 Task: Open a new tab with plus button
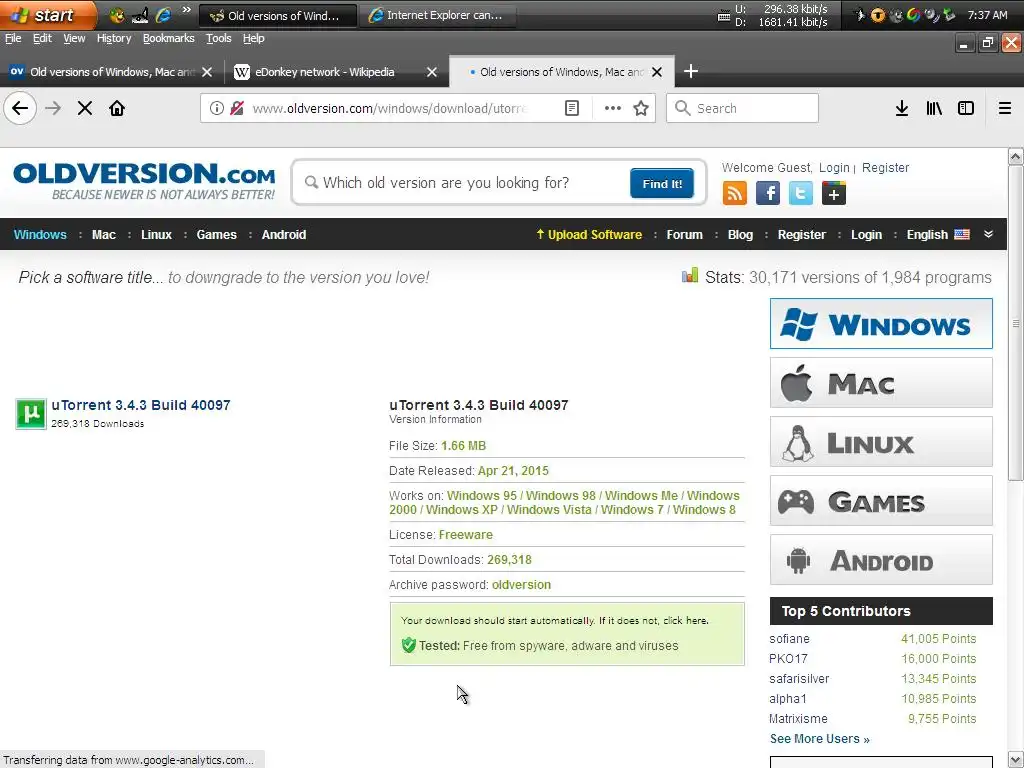691,71
